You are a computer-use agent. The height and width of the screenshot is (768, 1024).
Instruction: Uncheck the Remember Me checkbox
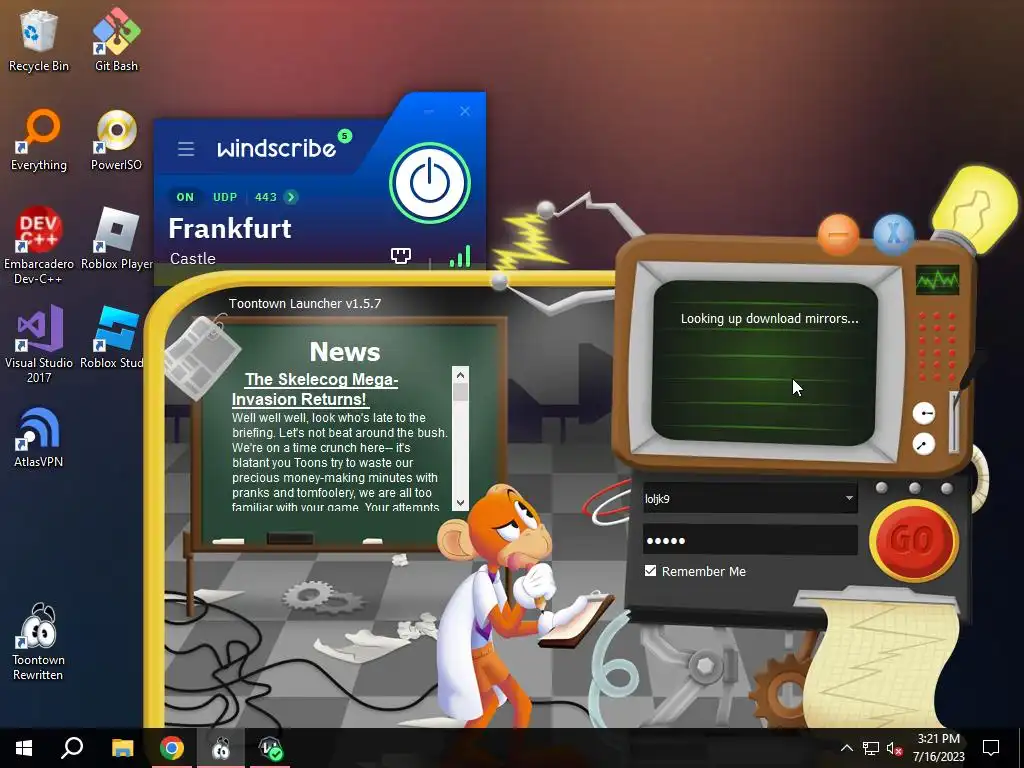point(650,571)
